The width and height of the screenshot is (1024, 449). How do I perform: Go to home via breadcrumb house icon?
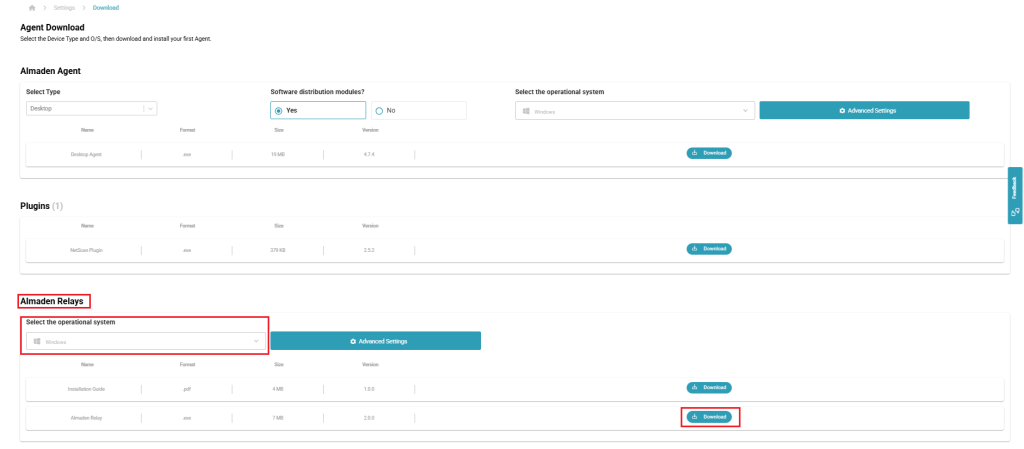click(32, 8)
